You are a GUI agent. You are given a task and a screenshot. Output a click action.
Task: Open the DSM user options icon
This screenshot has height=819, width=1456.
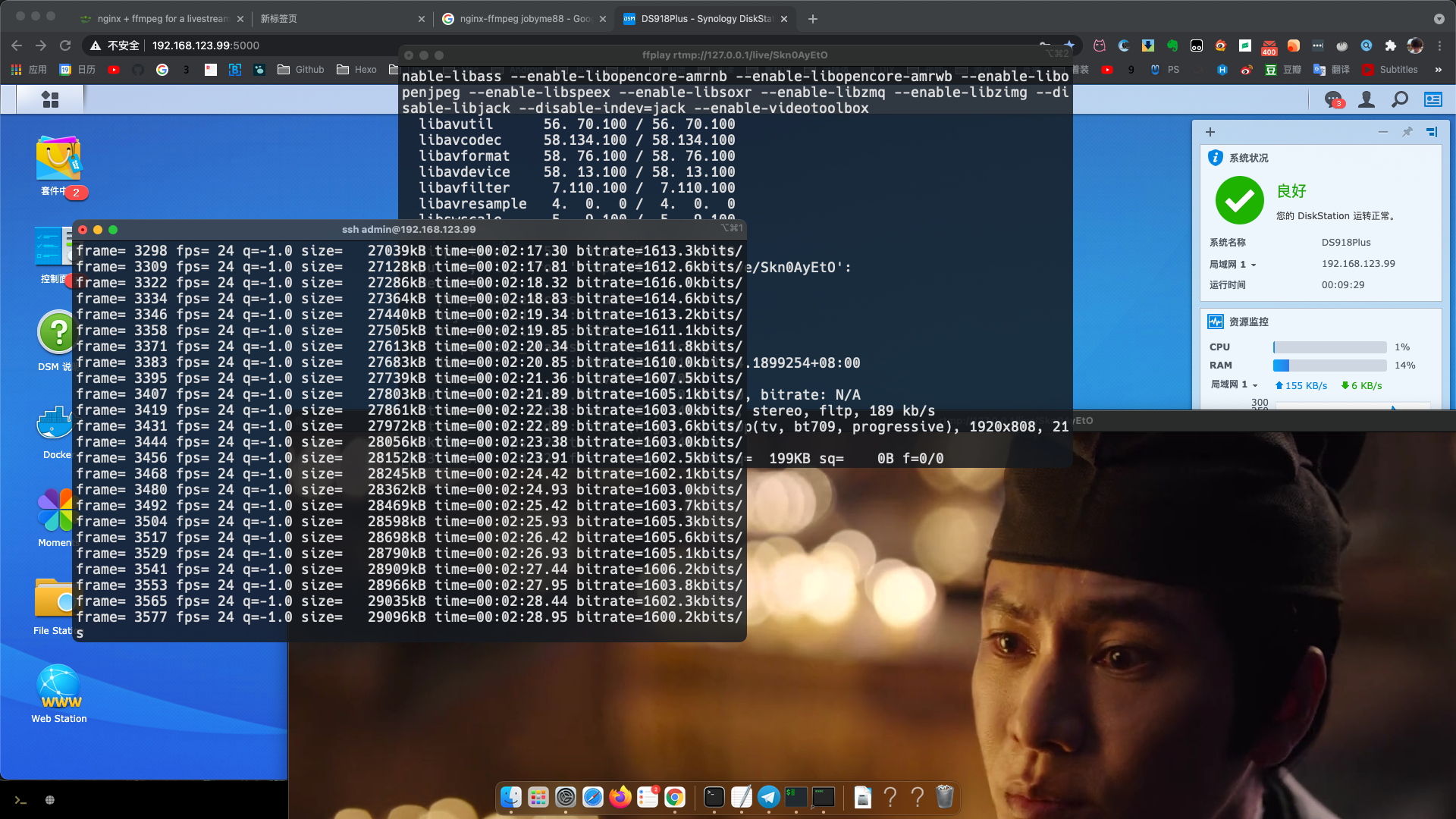click(x=1367, y=99)
